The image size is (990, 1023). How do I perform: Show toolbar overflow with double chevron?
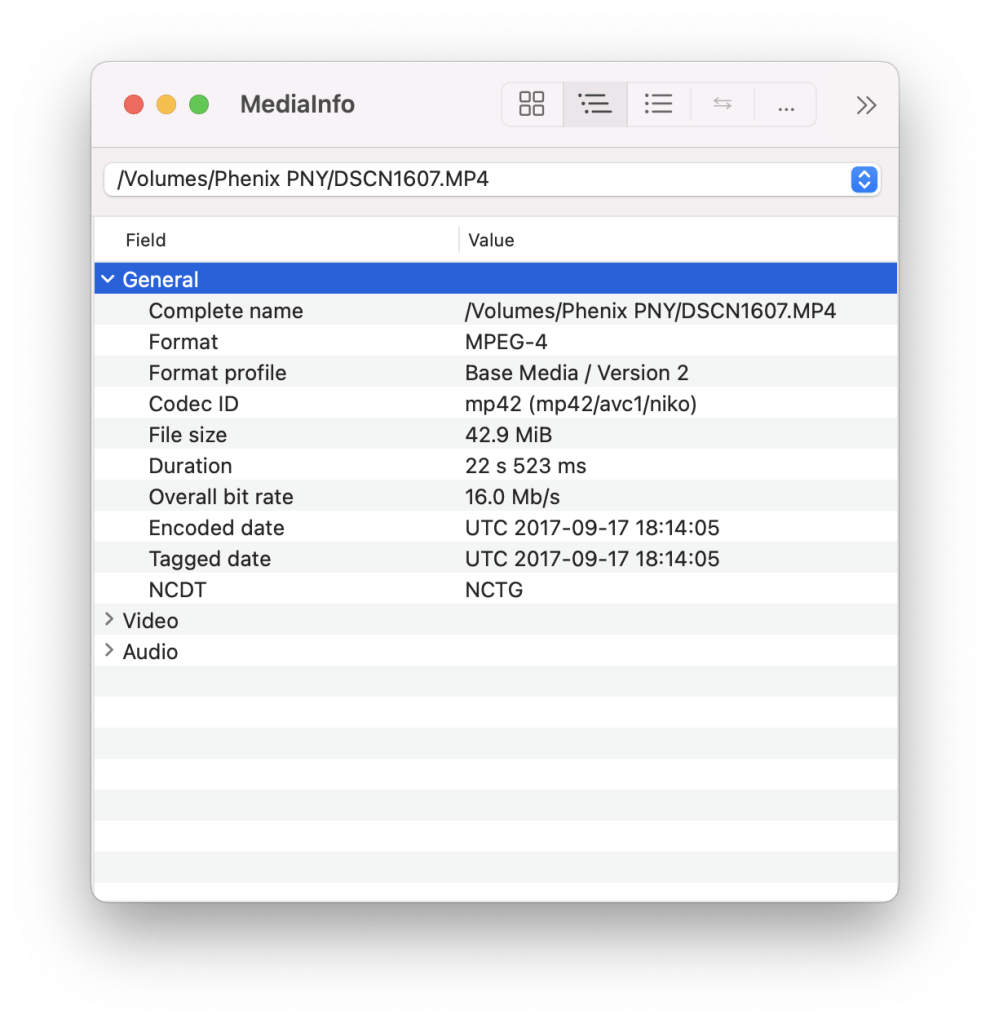point(866,105)
